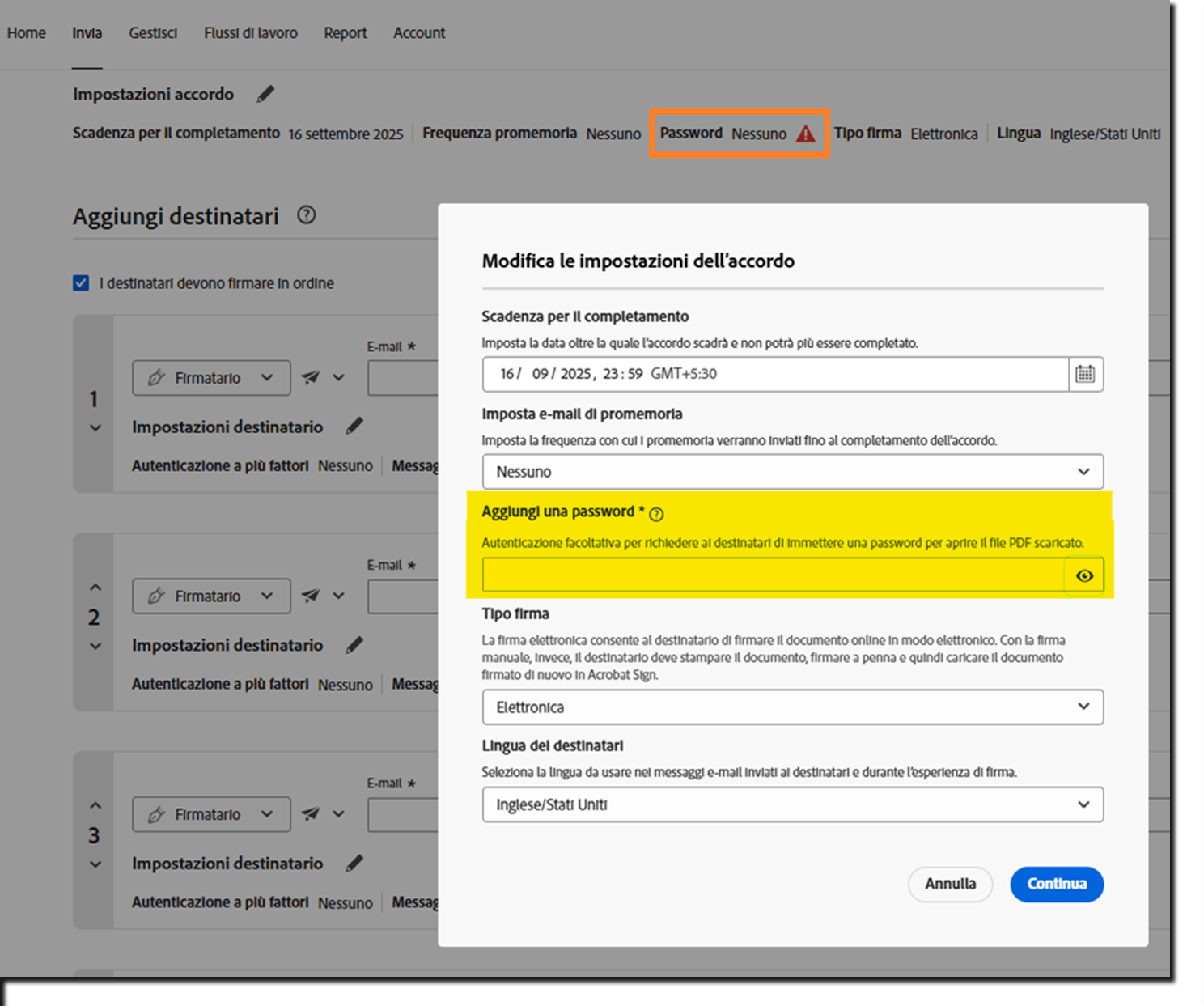The height and width of the screenshot is (1006, 1204).
Task: Open the Firmatario role dropdown for recipient 1
Action: (x=211, y=377)
